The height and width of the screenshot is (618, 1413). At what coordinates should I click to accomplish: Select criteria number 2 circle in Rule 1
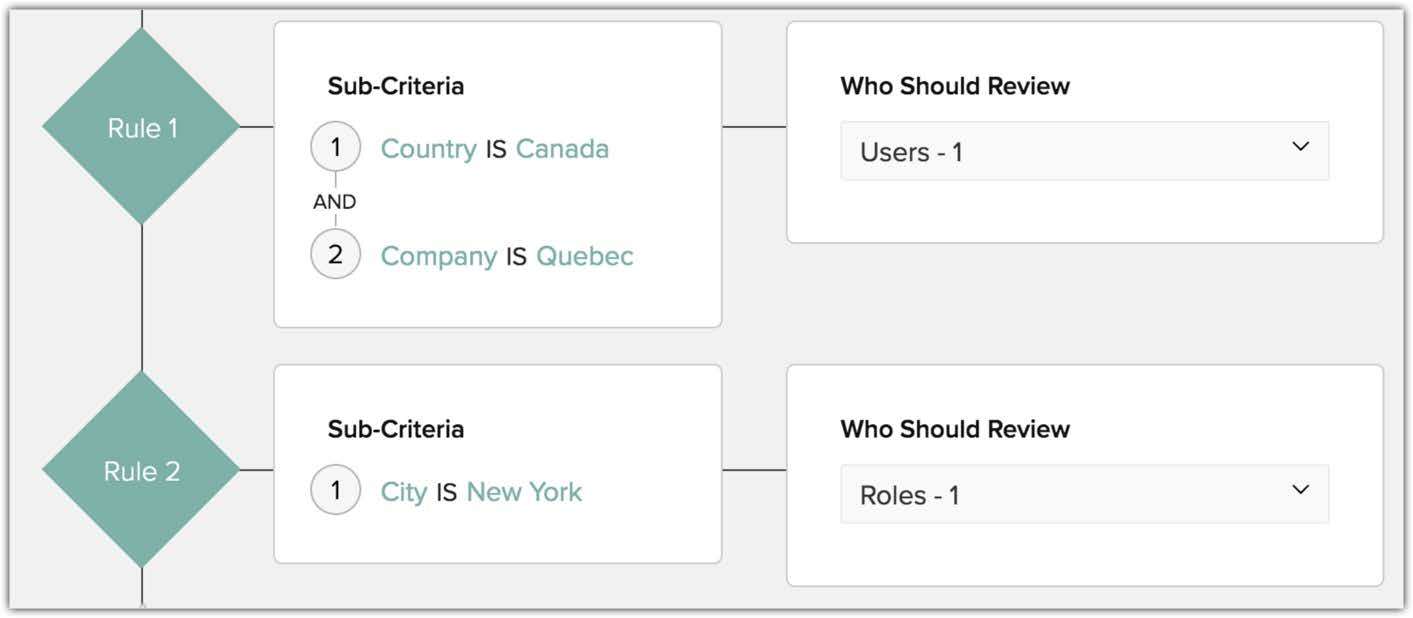coord(335,255)
